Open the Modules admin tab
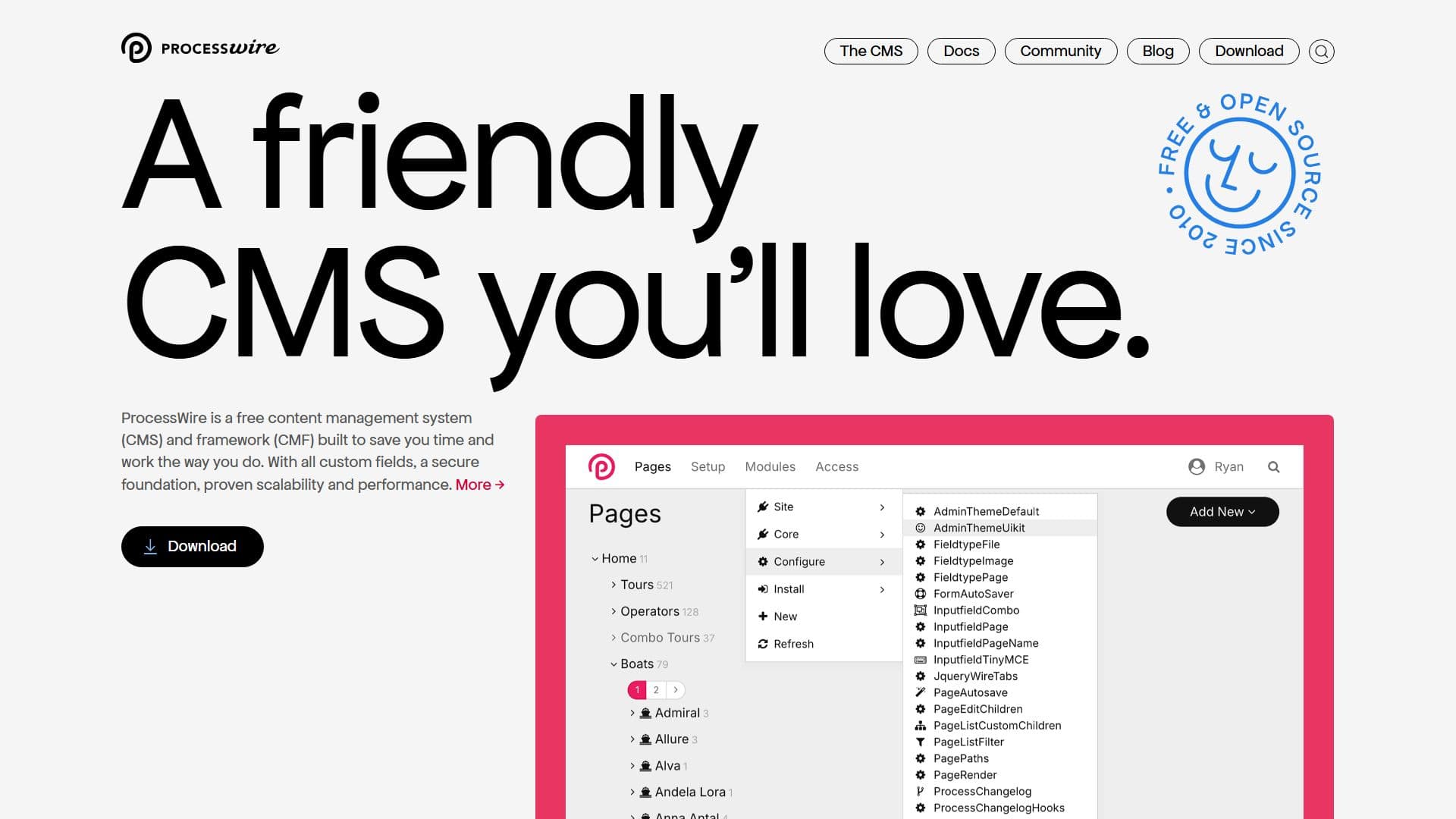Image resolution: width=1456 pixels, height=819 pixels. click(x=770, y=466)
